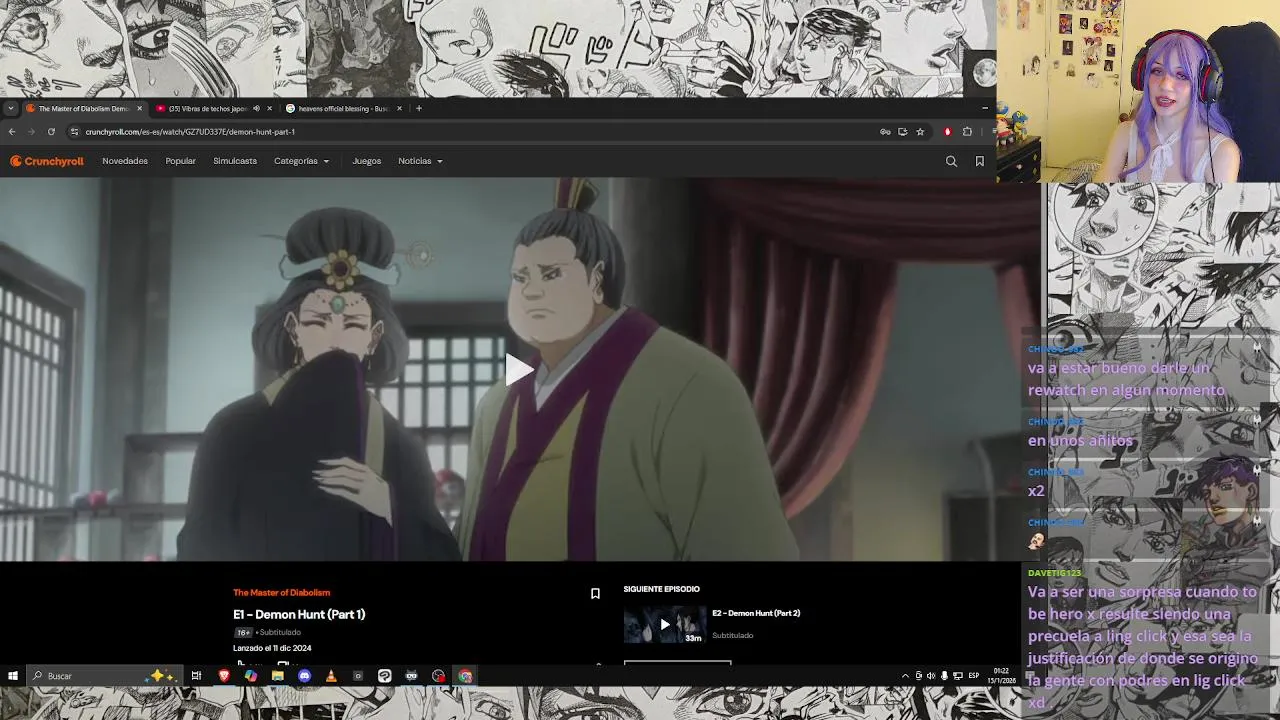Viewport: 1280px width, 720px height.
Task: Click the SIGUIENTE EPISODIO heading
Action: tap(661, 589)
